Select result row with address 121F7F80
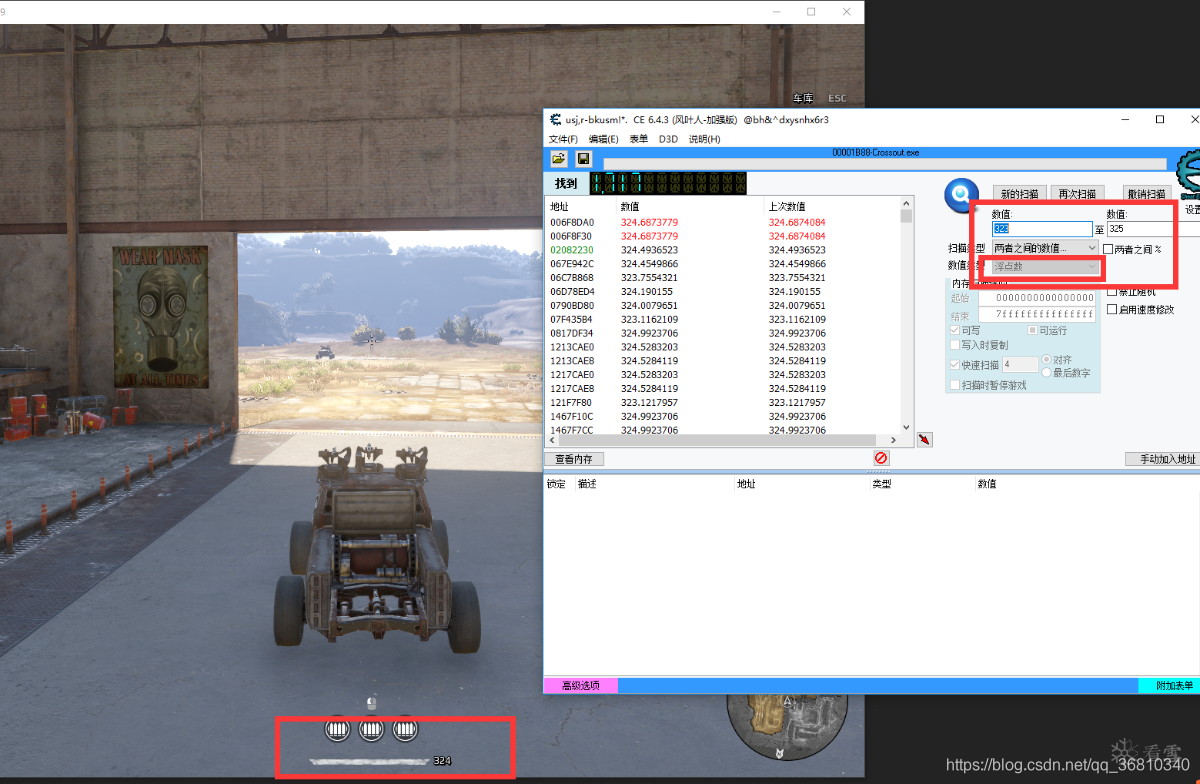Screen dimensions: 1200x784 (x=722, y=402)
